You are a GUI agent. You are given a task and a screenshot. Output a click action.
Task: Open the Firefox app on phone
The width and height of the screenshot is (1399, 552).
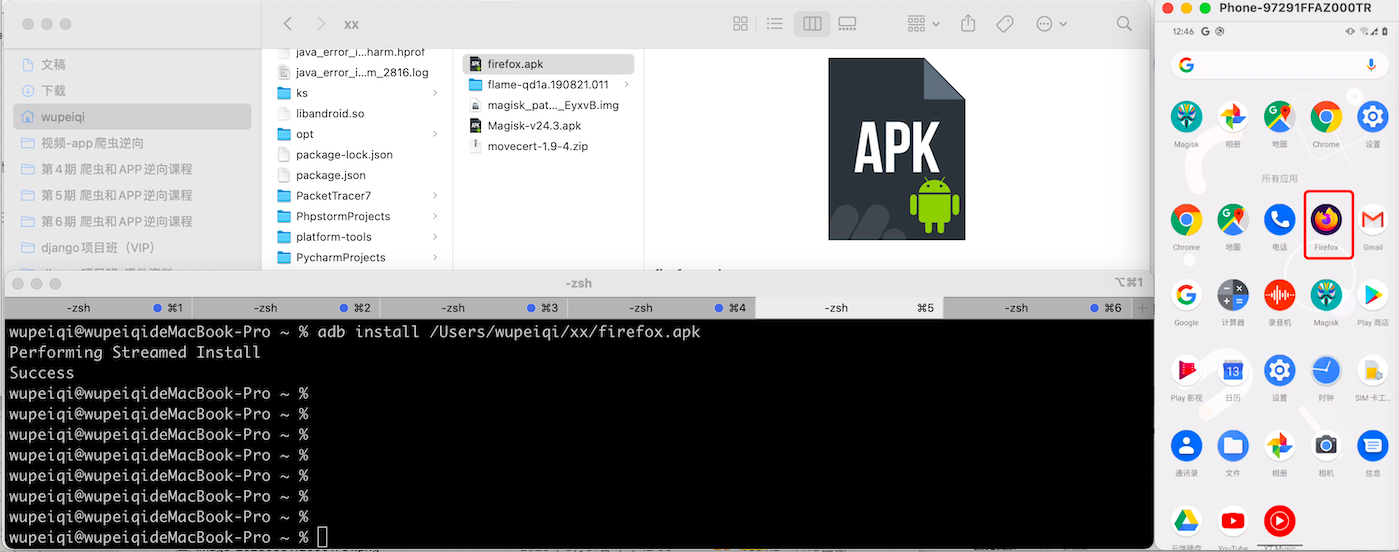(1327, 225)
